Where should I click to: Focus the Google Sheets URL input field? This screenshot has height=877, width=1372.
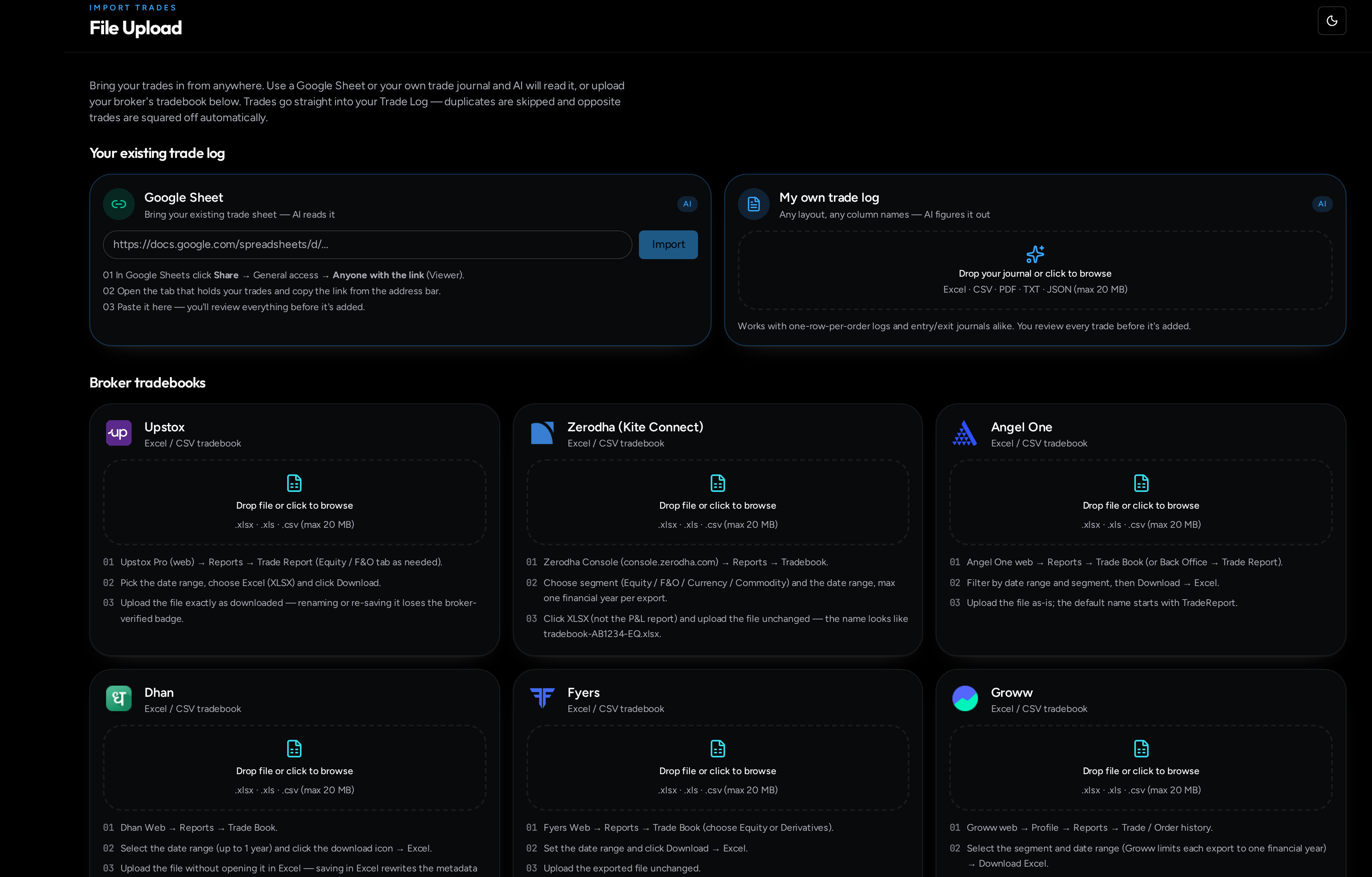[367, 244]
